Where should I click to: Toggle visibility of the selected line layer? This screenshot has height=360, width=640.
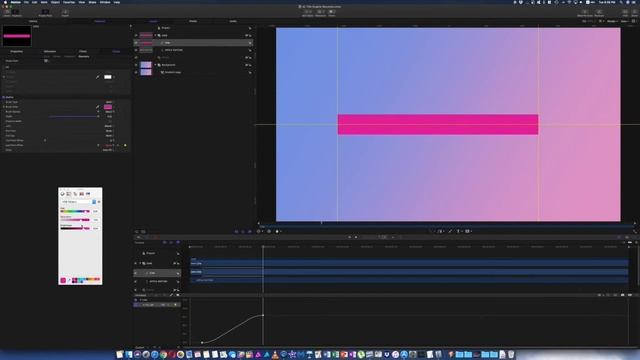pyautogui.click(x=136, y=43)
